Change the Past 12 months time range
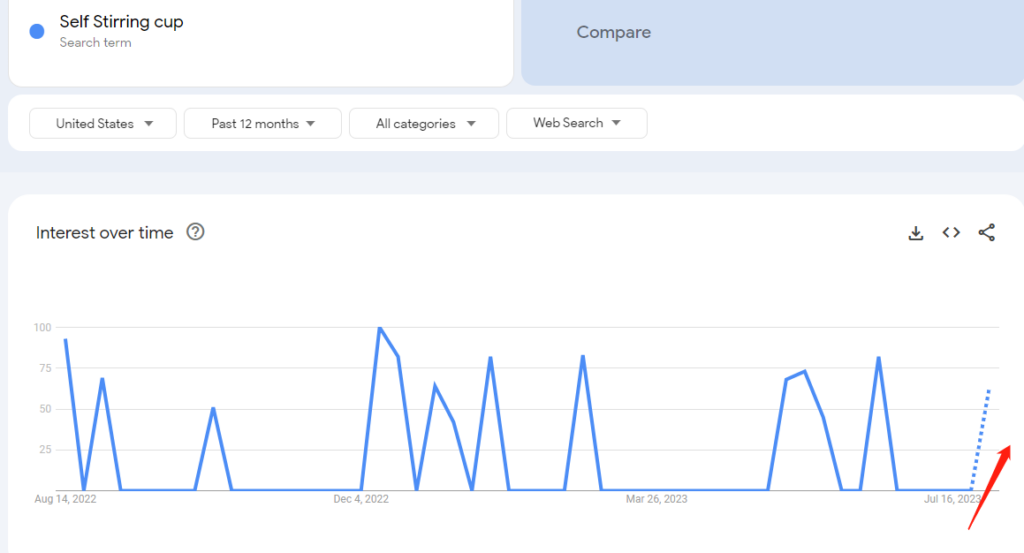 coord(263,123)
